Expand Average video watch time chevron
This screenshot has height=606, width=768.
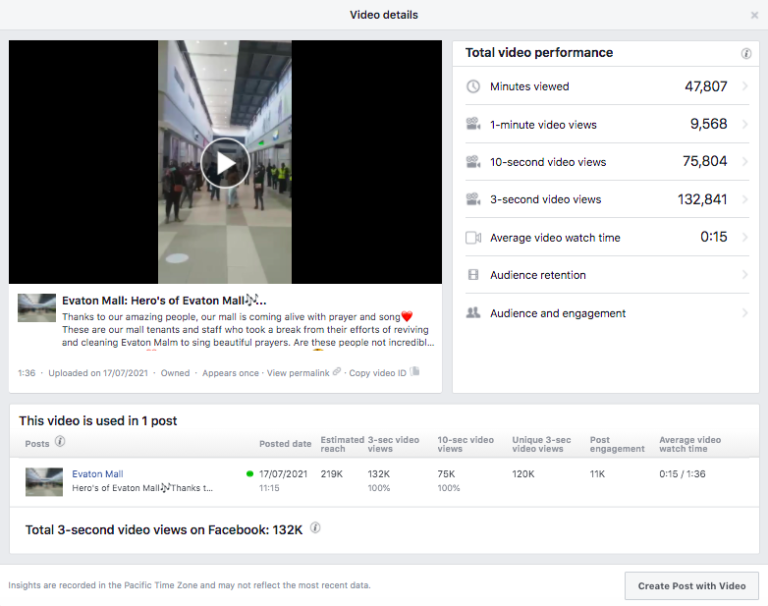[x=744, y=237]
